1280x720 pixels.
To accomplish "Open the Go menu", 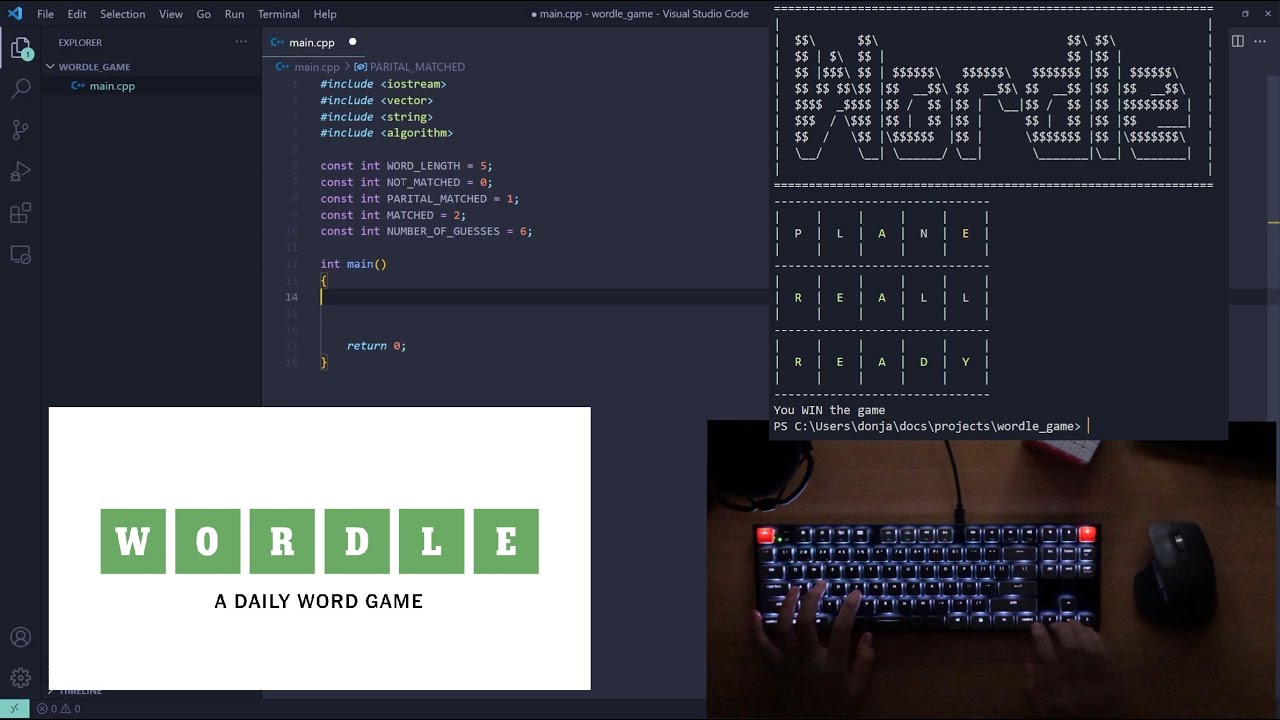I will click(x=204, y=14).
